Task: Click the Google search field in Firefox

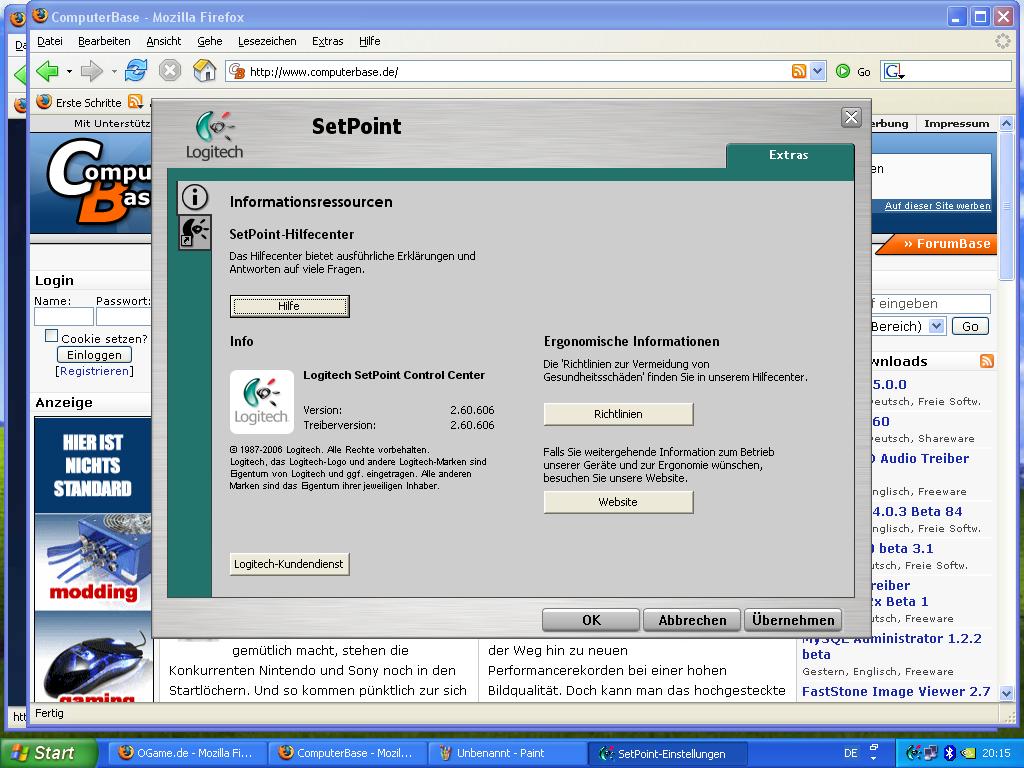Action: coord(959,71)
